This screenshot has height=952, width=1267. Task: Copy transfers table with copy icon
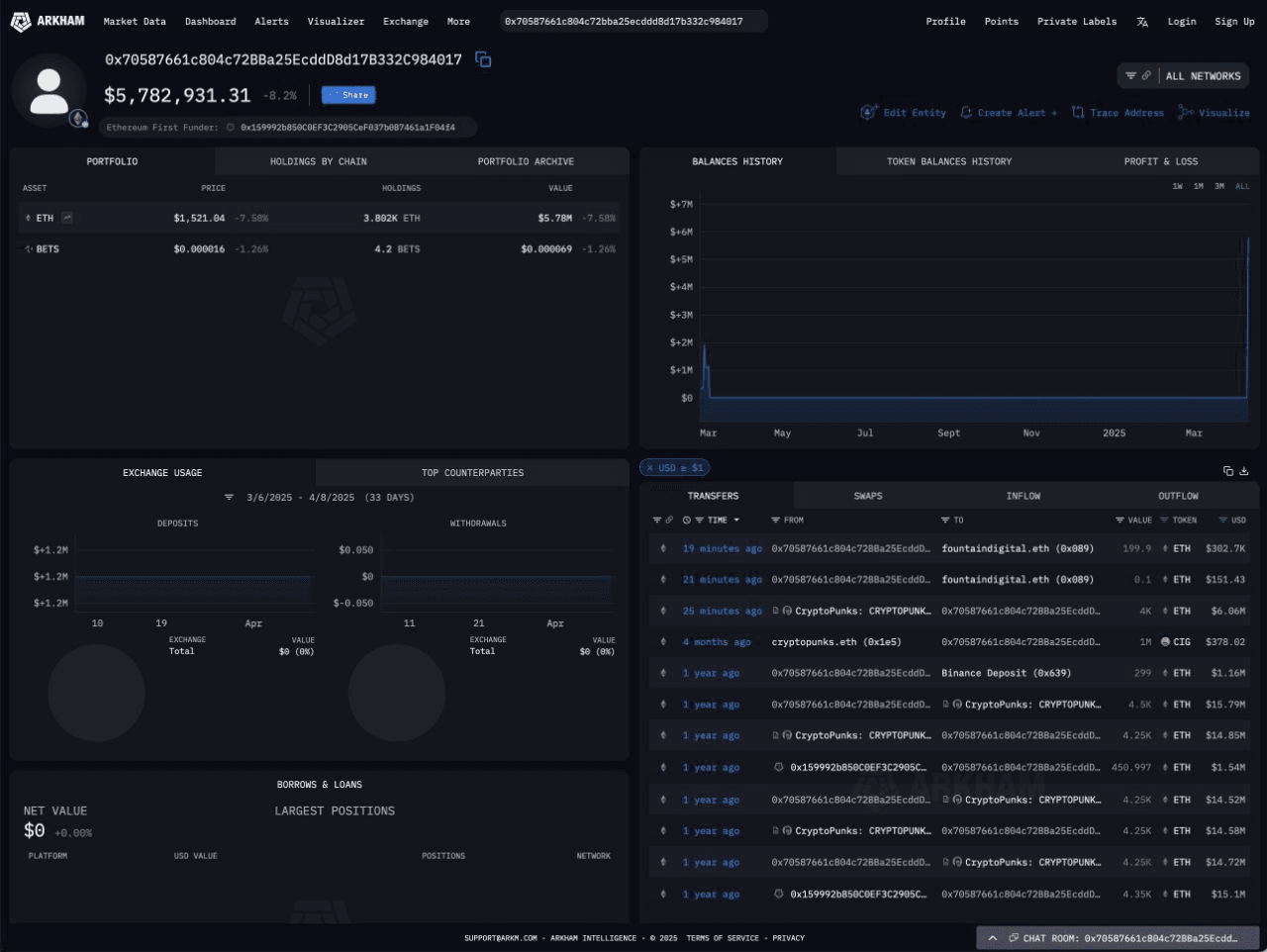coord(1228,471)
